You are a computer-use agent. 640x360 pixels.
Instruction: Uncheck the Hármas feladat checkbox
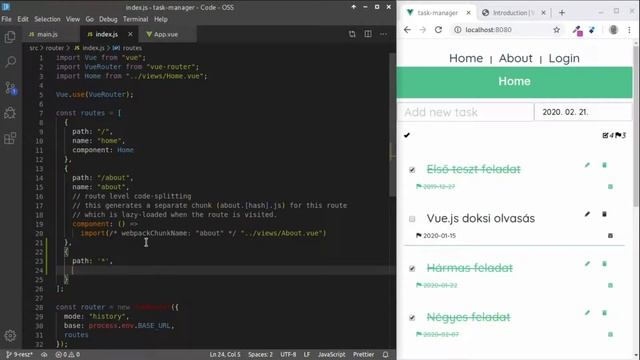click(412, 269)
